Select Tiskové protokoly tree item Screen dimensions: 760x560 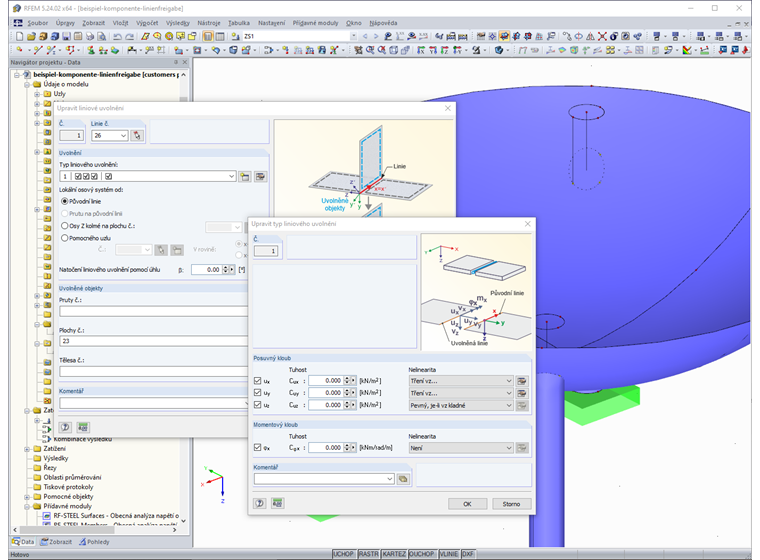click(68, 487)
